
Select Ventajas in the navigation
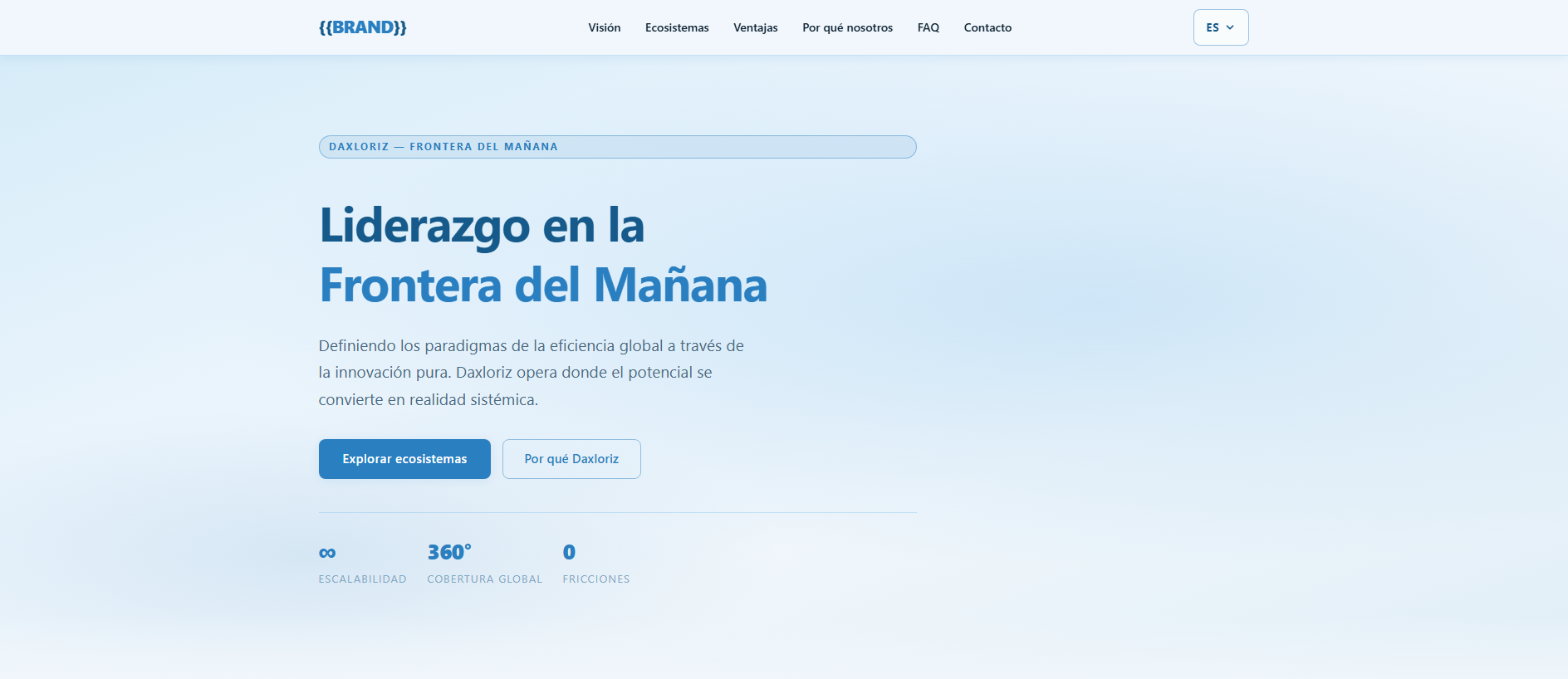[756, 27]
